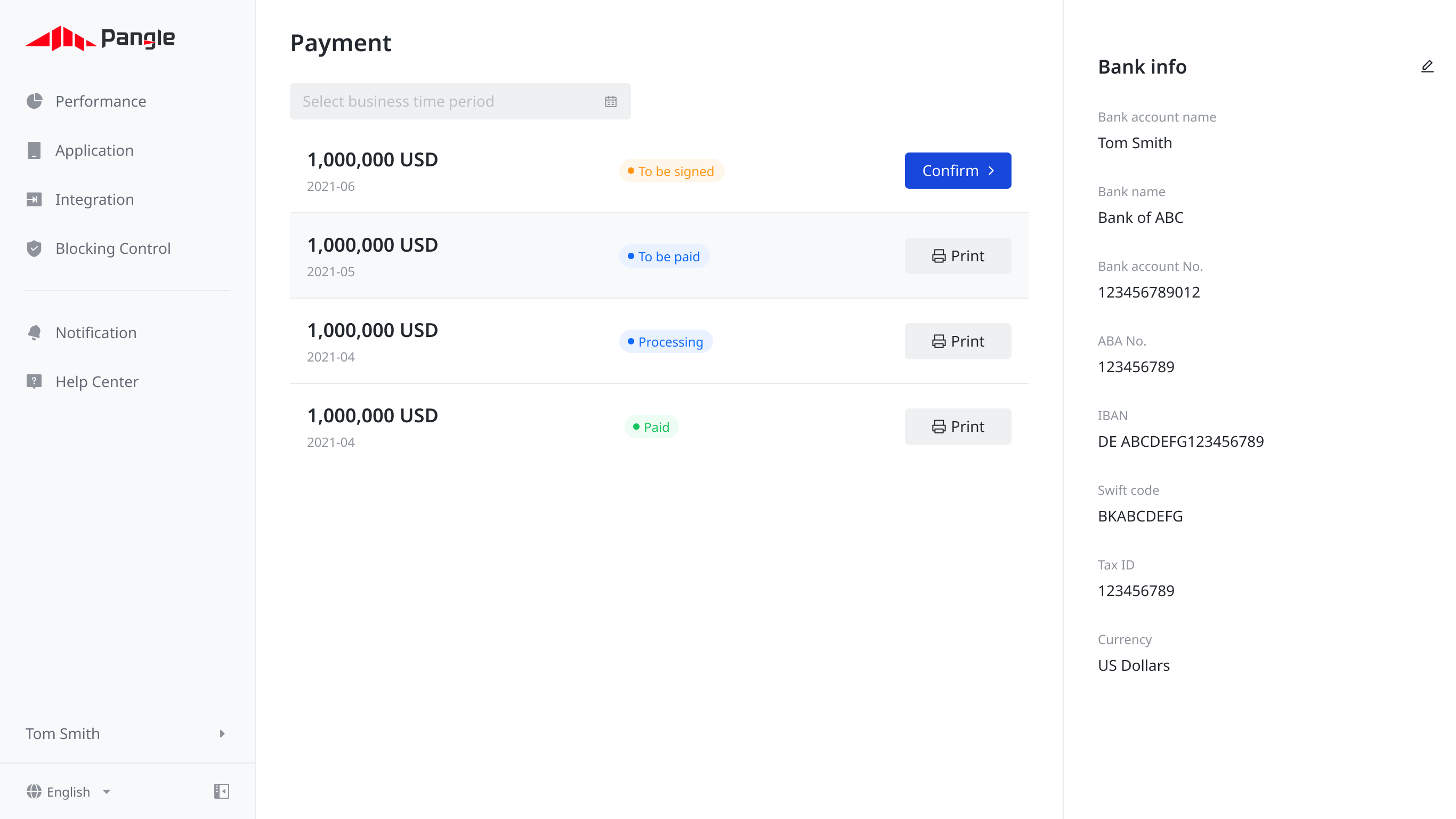Click the Pangle logo
Image resolution: width=1456 pixels, height=819 pixels.
coord(100,38)
